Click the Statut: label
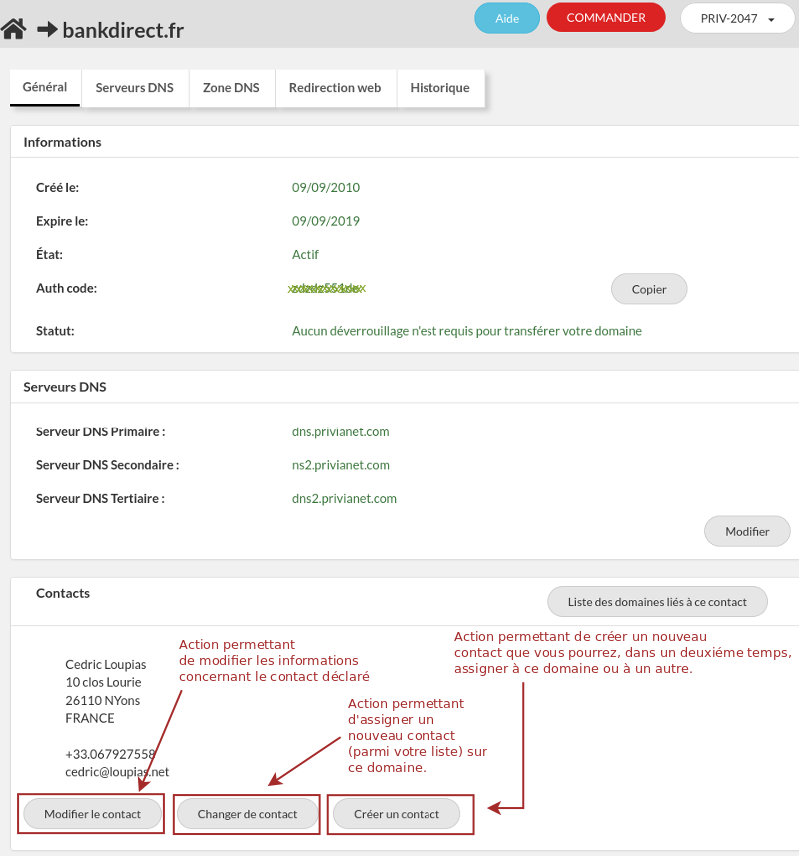800x857 pixels. coord(55,331)
